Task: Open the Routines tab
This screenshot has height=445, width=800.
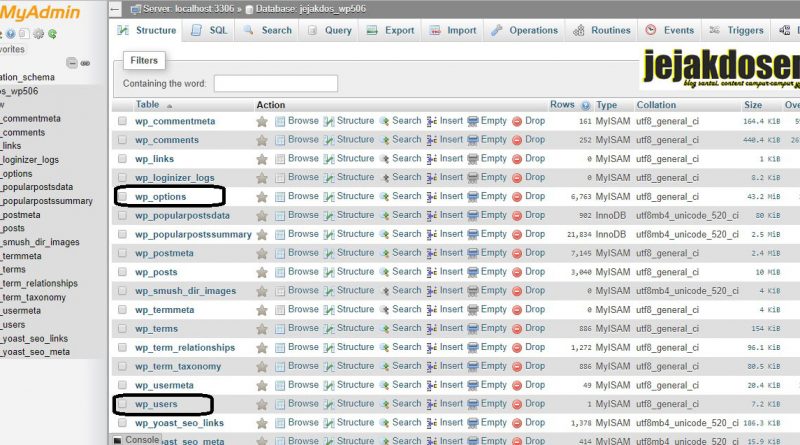Action: click(602, 31)
